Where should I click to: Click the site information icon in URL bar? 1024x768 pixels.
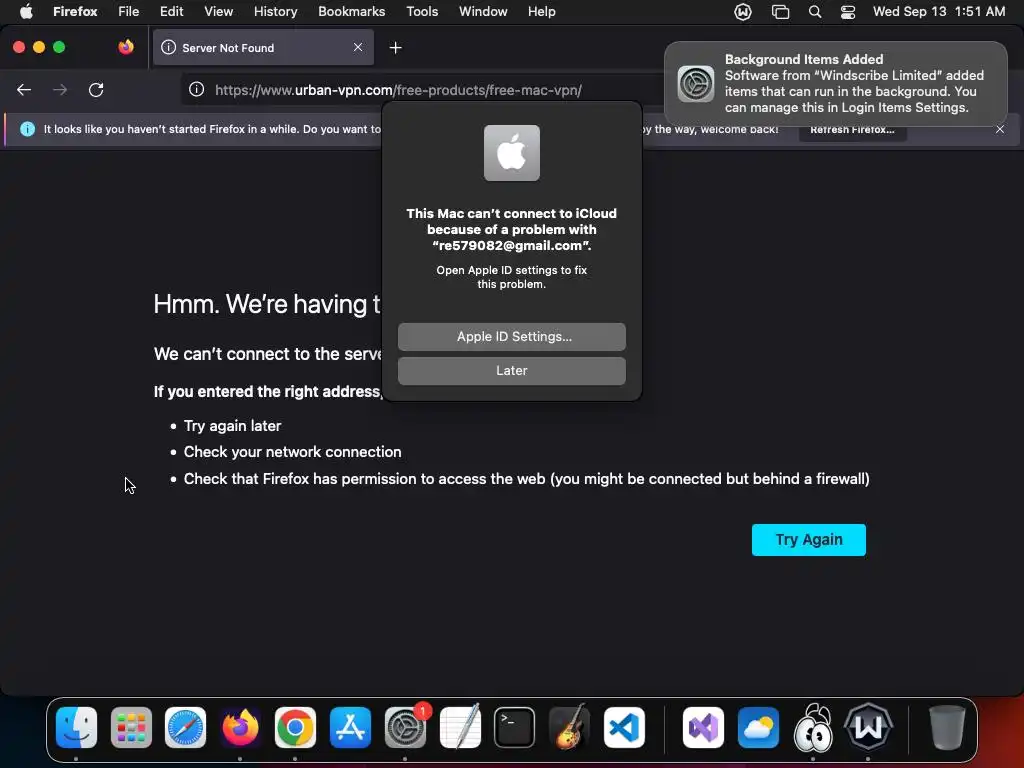pos(197,89)
